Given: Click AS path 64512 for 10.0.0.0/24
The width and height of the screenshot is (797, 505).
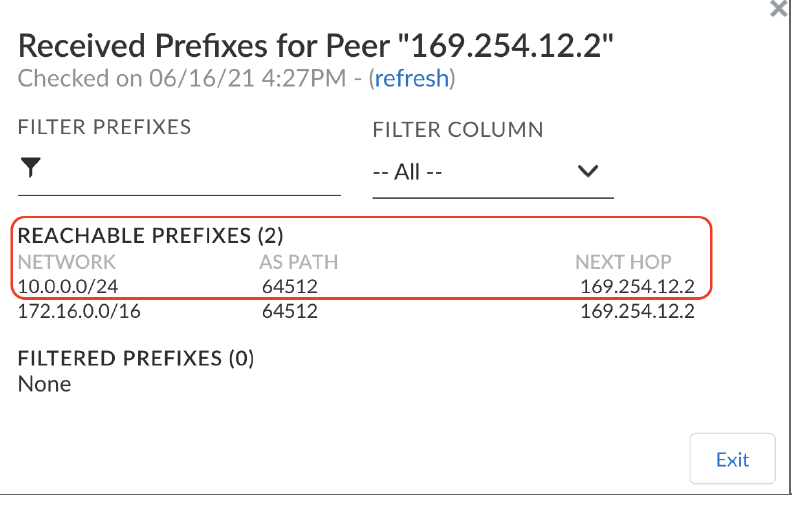Looking at the screenshot, I should (x=289, y=287).
